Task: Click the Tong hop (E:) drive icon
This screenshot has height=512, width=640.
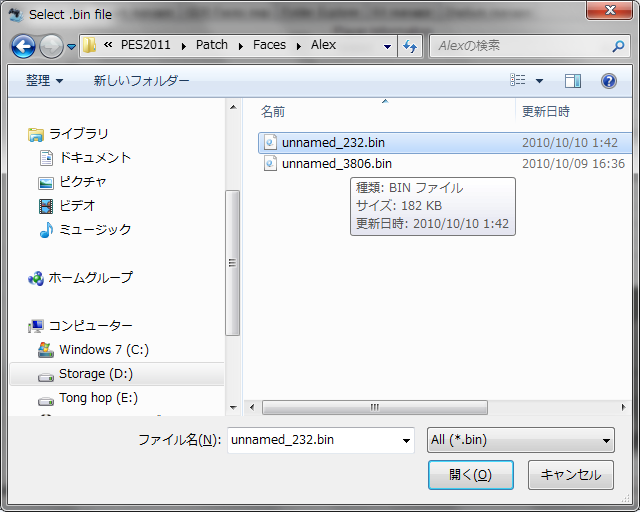Action: point(46,401)
